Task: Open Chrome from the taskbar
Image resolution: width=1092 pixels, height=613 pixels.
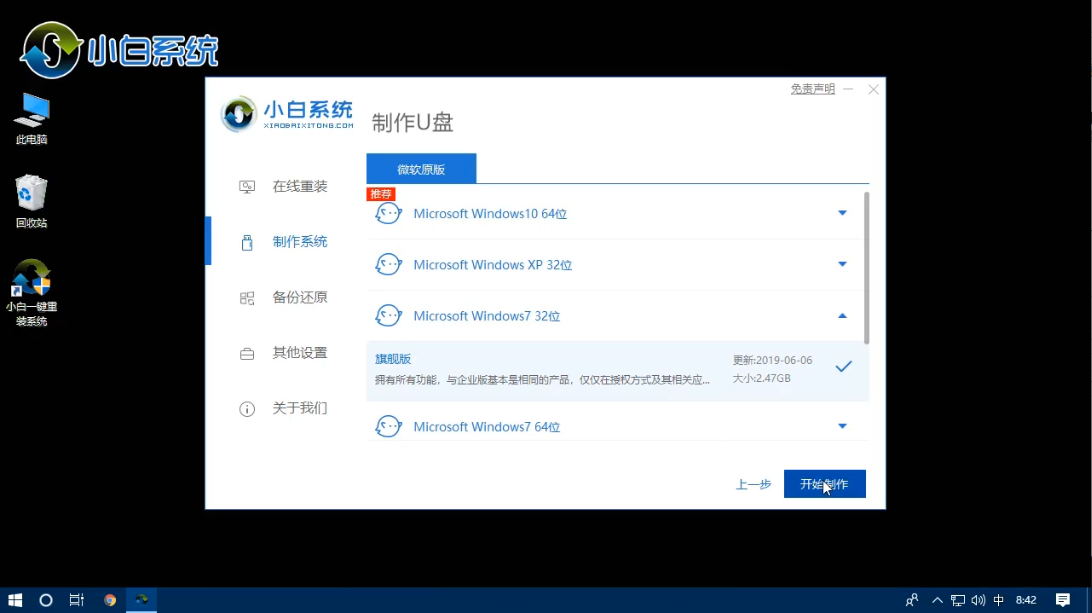Action: point(109,600)
